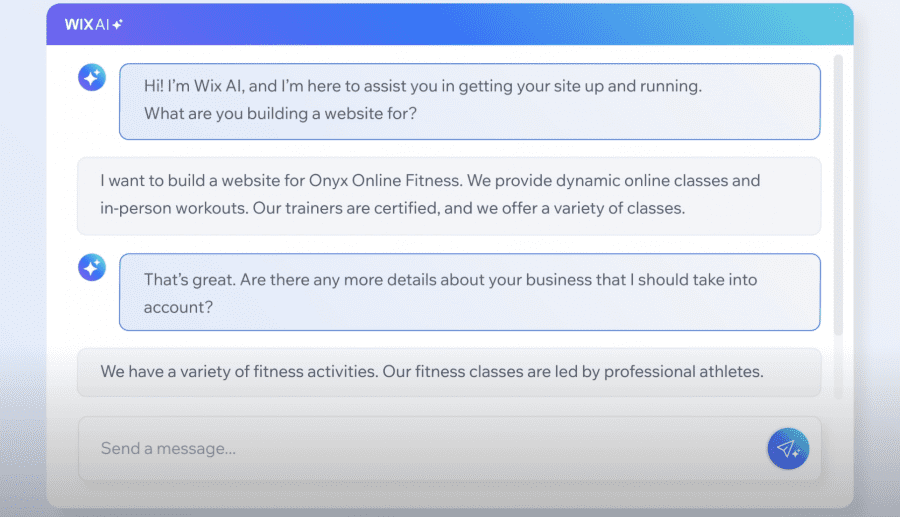The width and height of the screenshot is (900, 517).
Task: Click the sparkle star next to WIX AI logo
Action: tap(118, 24)
